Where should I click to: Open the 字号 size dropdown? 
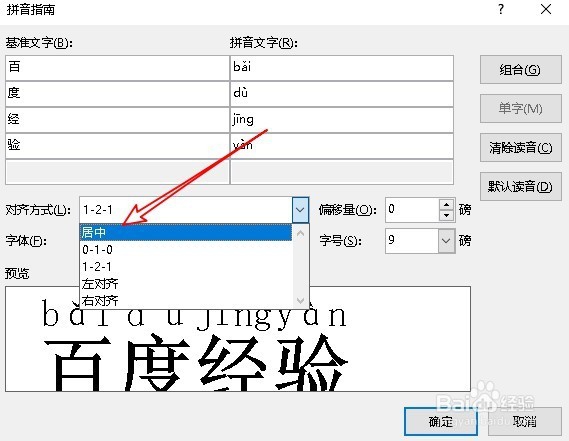coord(446,241)
